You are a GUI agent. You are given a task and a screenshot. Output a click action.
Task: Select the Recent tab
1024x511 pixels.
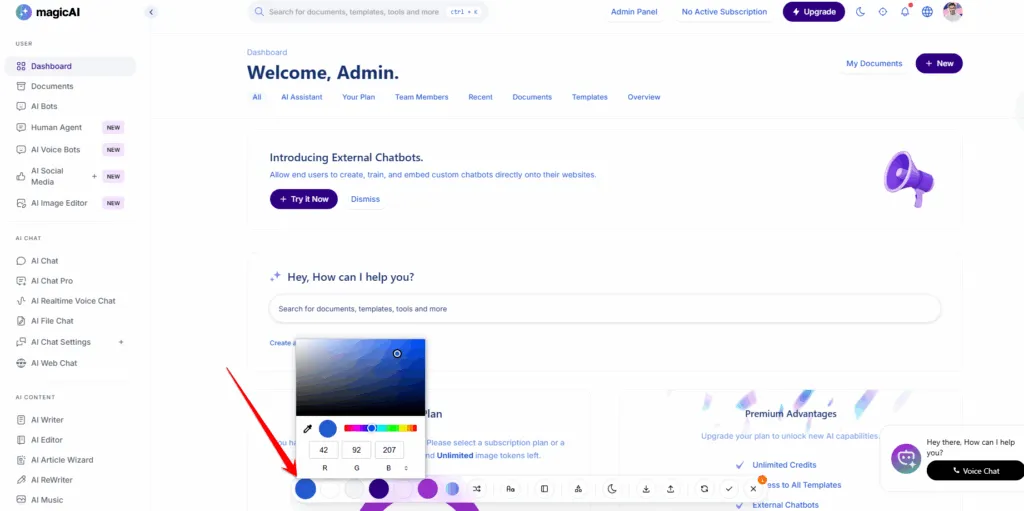click(480, 97)
